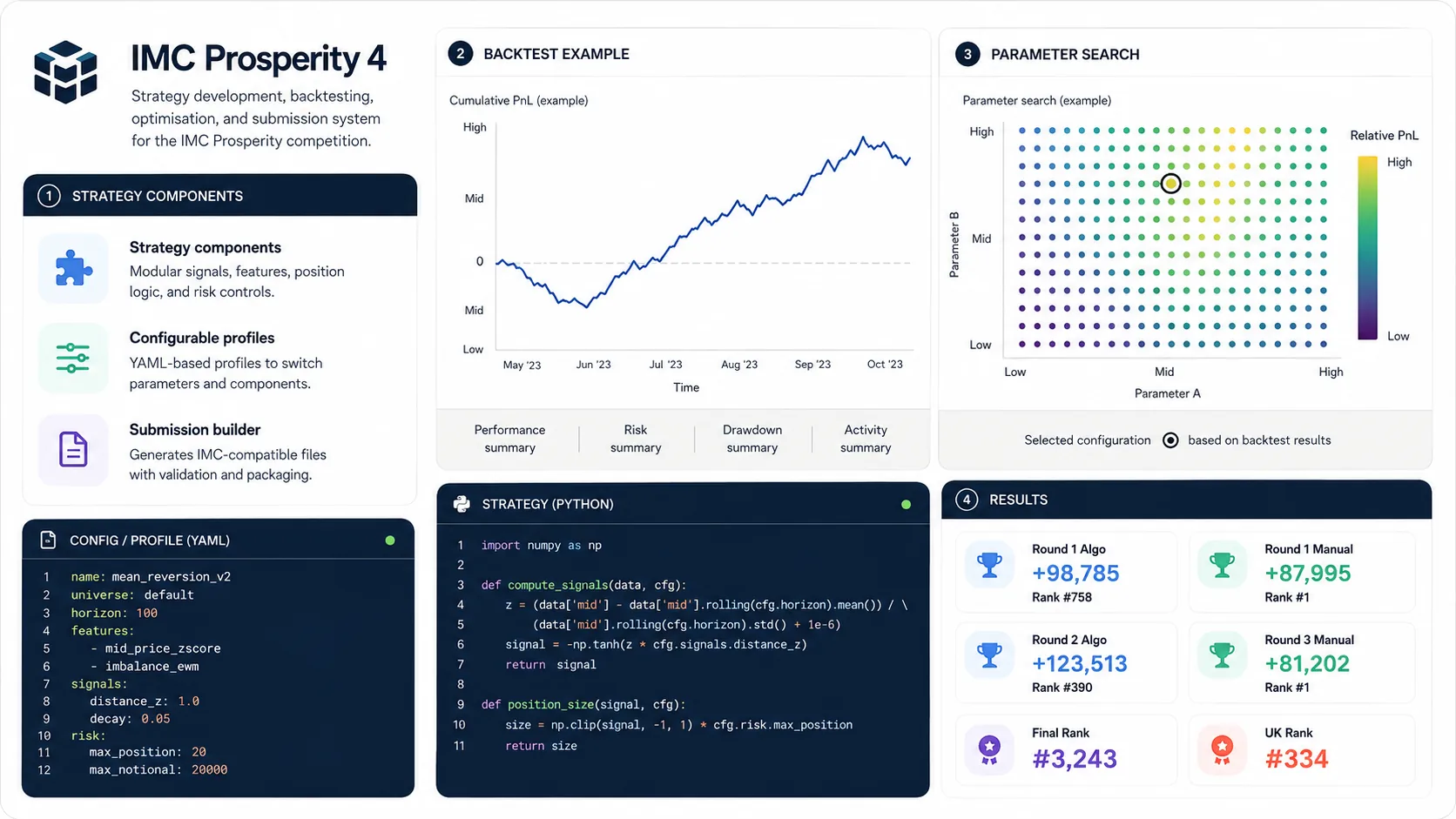Click the purple medal icon for Final Rank

989,749
